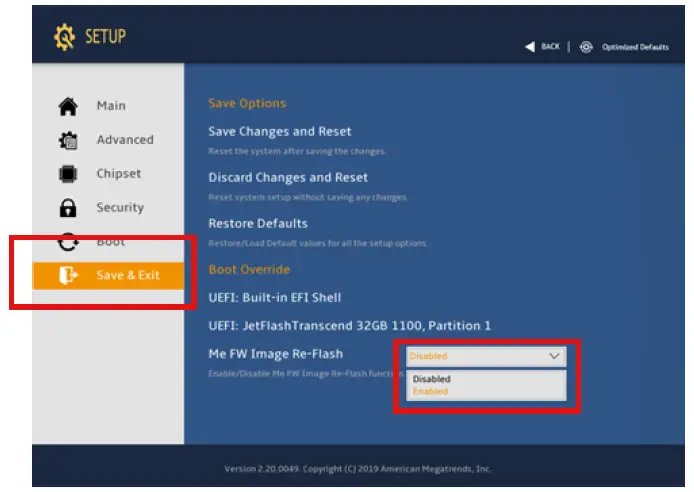Click 'Reset the system after saving the changes' text
Viewport: 694px width, 492px height.
coord(297,151)
